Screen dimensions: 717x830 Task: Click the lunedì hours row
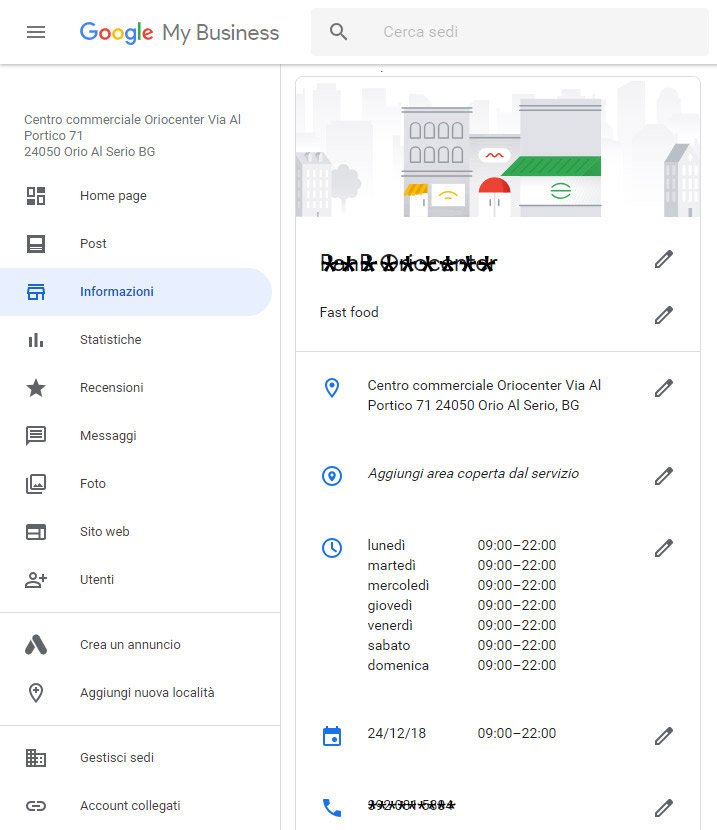click(x=462, y=545)
